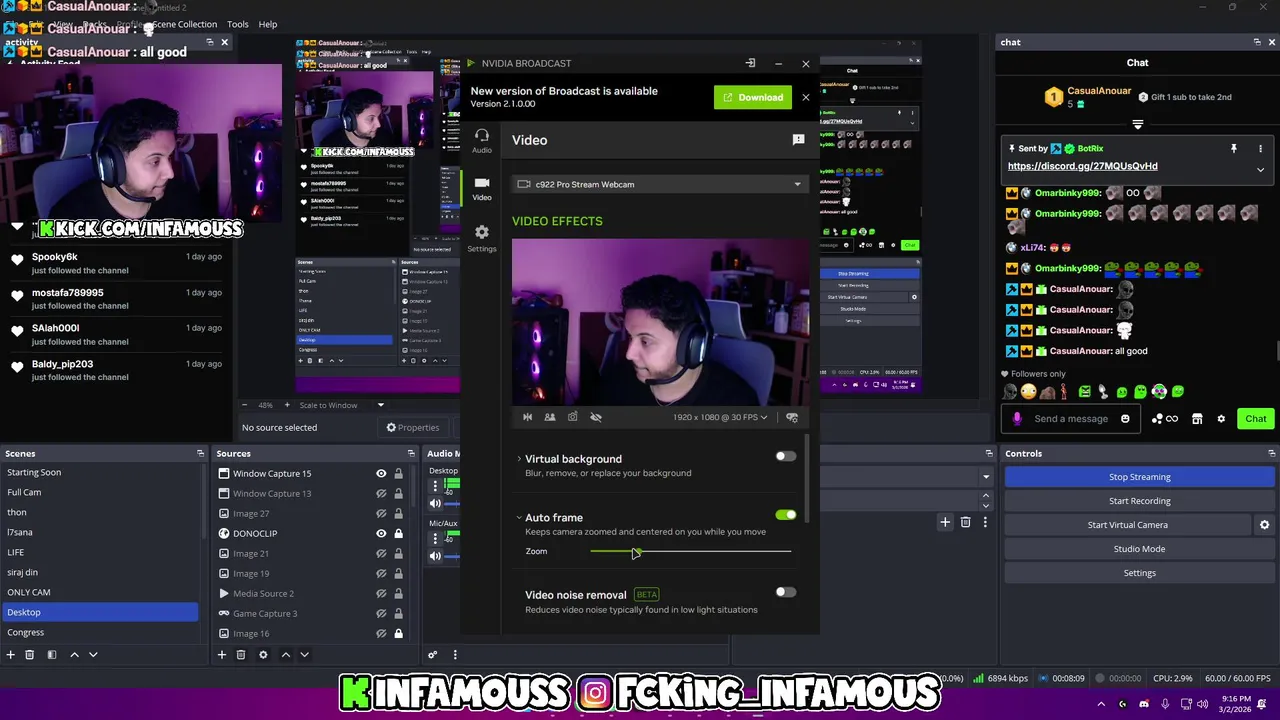Open the Mic/Aux three-dot options menu
The width and height of the screenshot is (1280, 720).
pos(435,539)
